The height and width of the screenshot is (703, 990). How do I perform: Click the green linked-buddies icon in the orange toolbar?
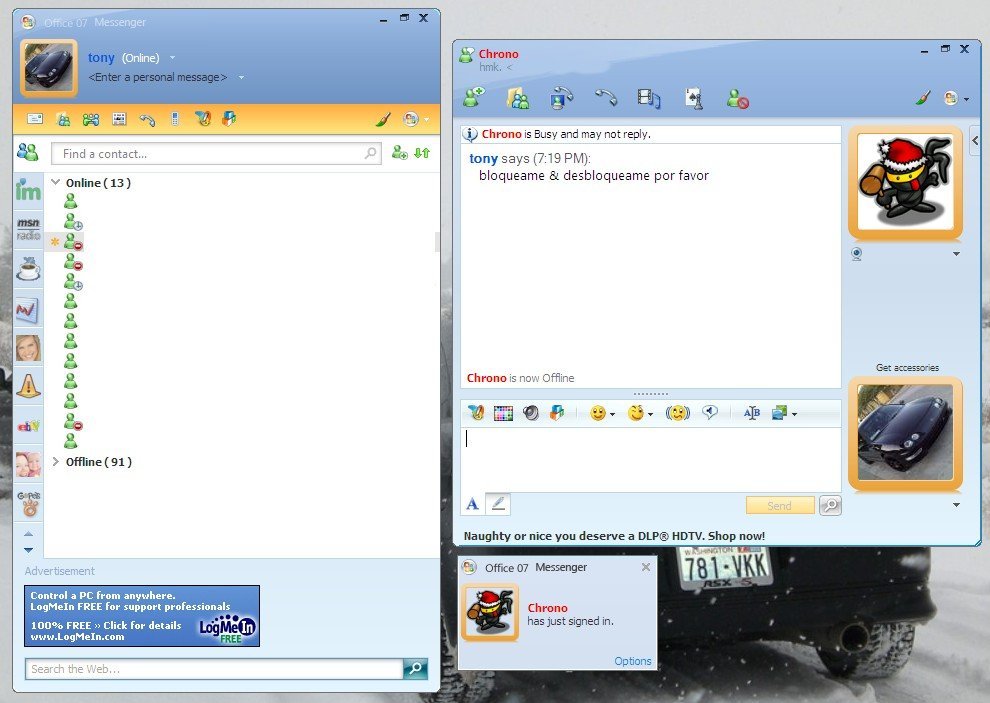coord(91,119)
